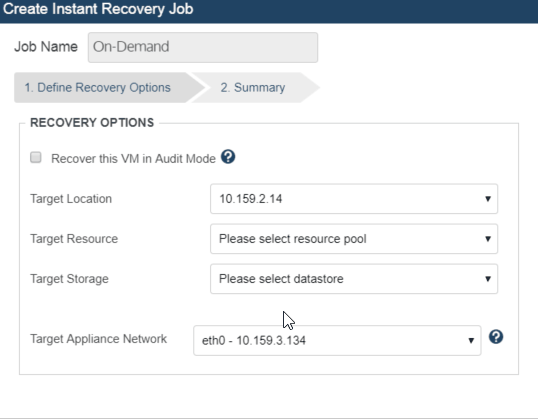Image resolution: width=538 pixels, height=419 pixels.
Task: Open help for Audit Mode recovery
Action: click(228, 157)
